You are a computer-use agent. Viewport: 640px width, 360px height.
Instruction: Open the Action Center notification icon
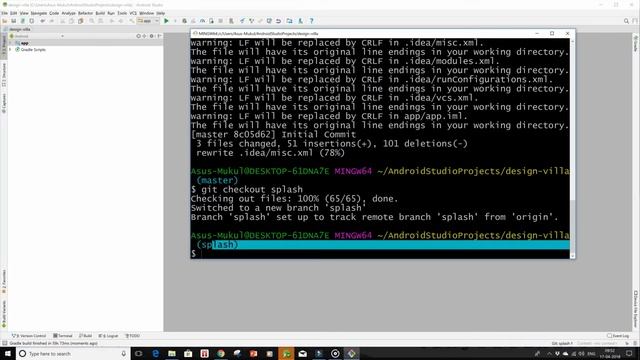click(629, 353)
